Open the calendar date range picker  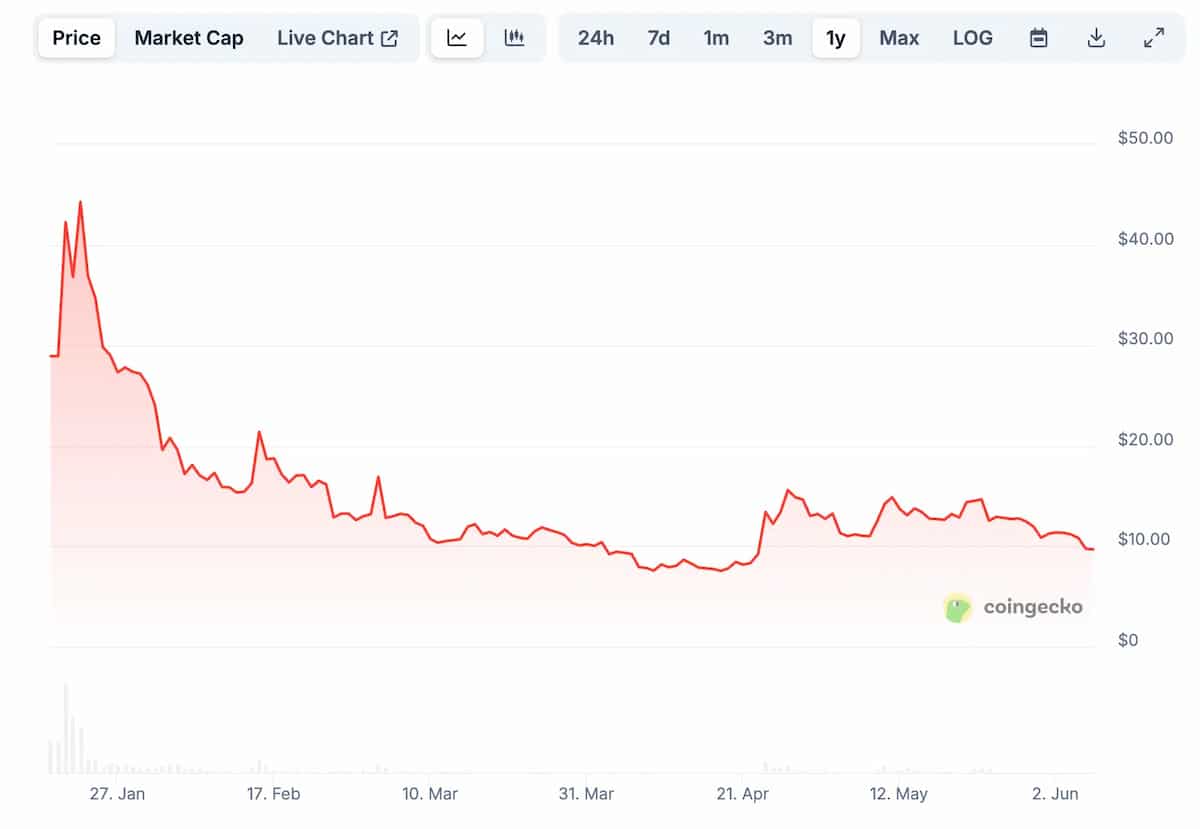tap(1039, 38)
